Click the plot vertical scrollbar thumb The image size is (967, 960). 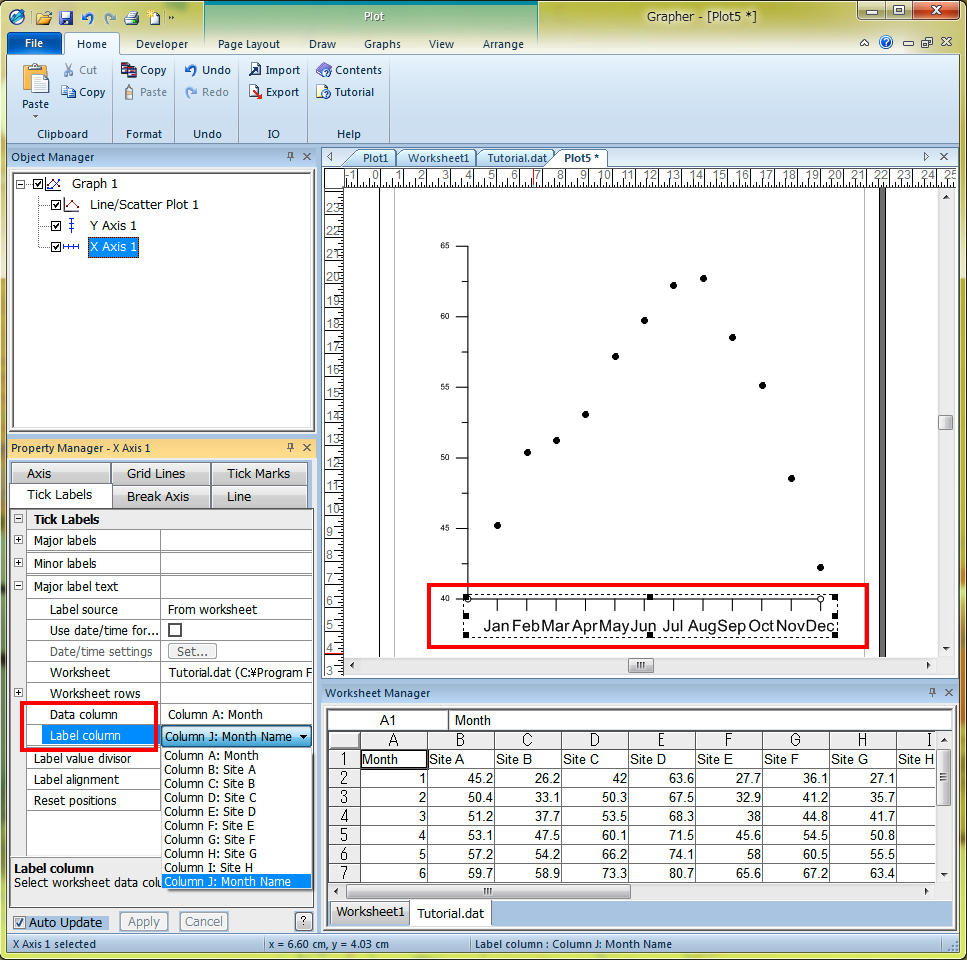pos(945,422)
